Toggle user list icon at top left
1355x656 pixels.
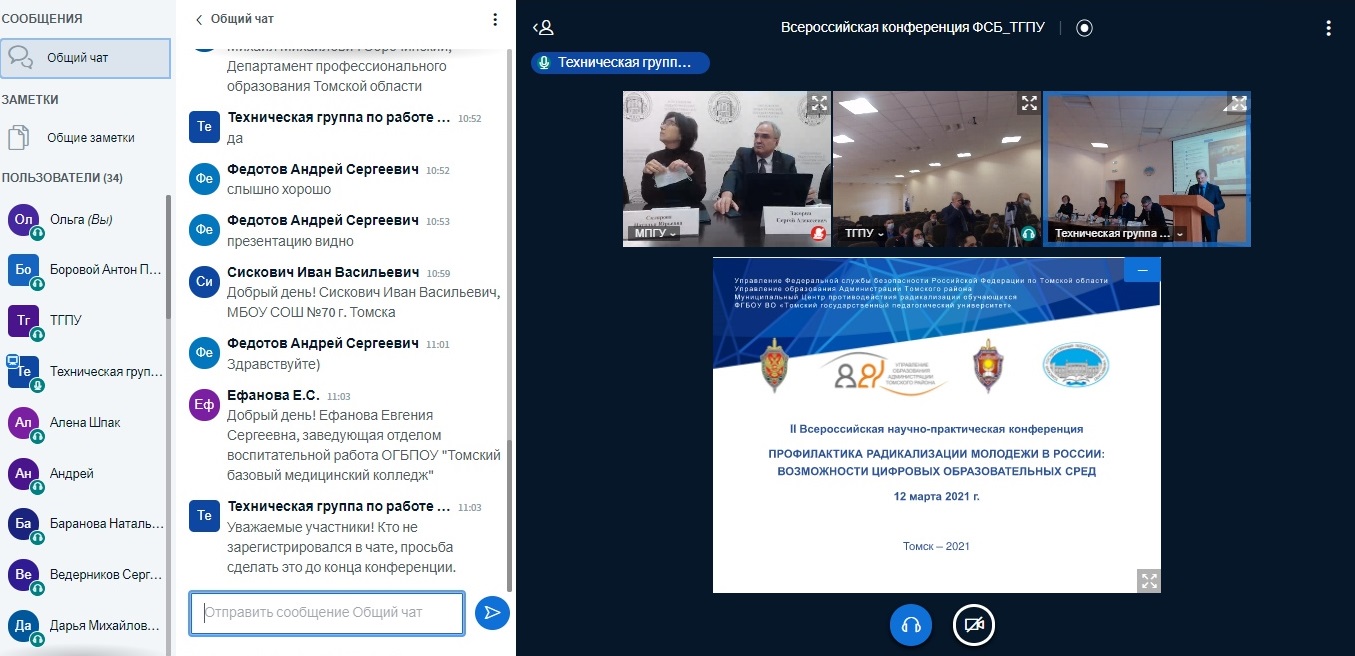(x=543, y=28)
